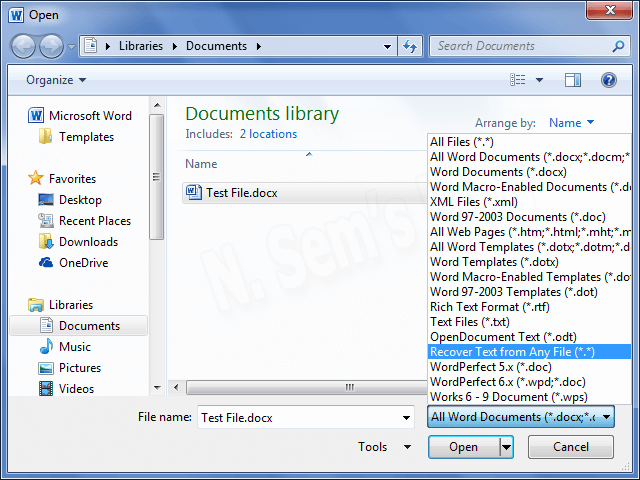Image resolution: width=640 pixels, height=480 pixels.
Task: Select the Videos library
Action: click(x=66, y=389)
